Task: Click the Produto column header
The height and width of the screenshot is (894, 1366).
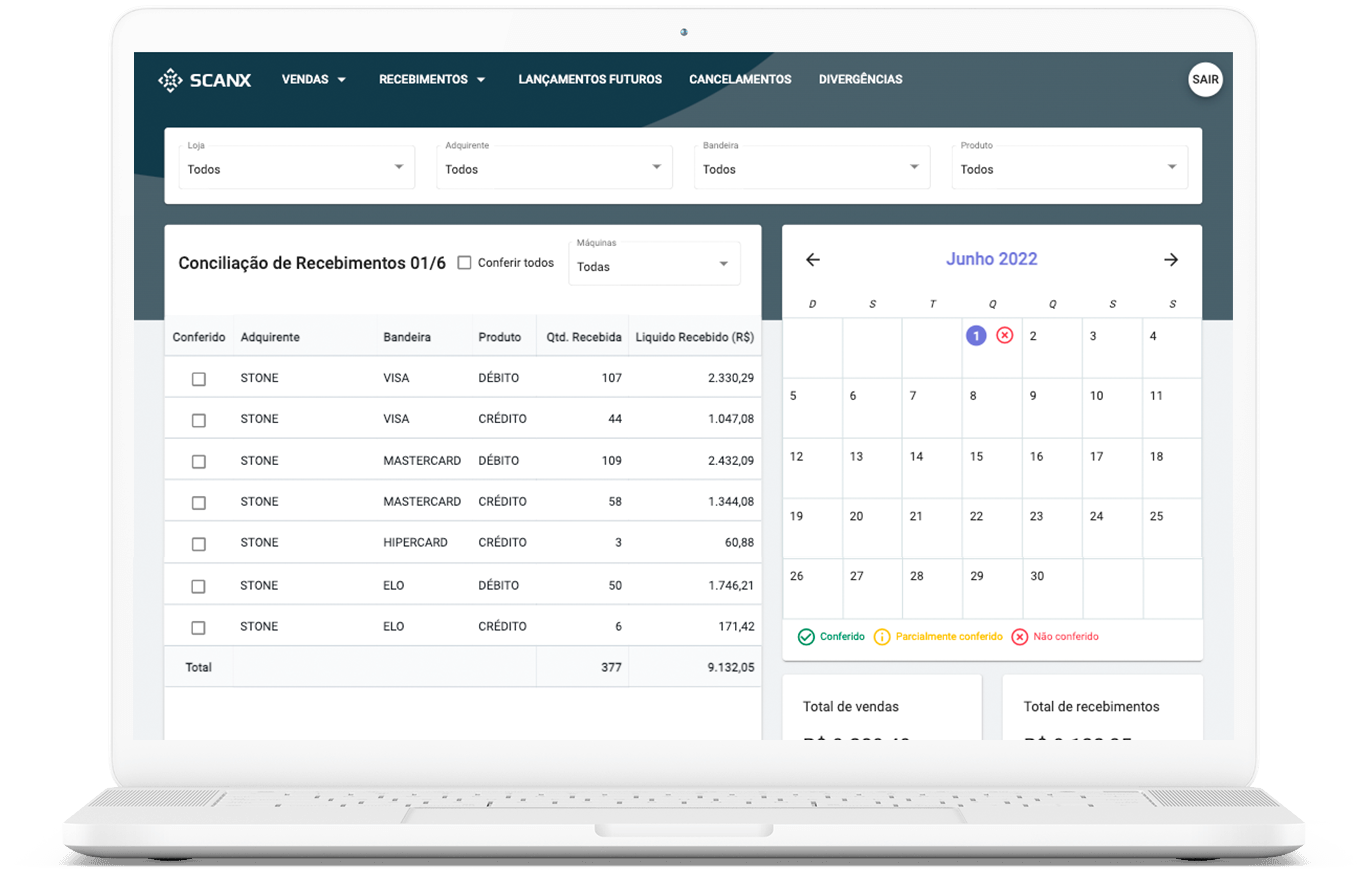Action: 500,338
